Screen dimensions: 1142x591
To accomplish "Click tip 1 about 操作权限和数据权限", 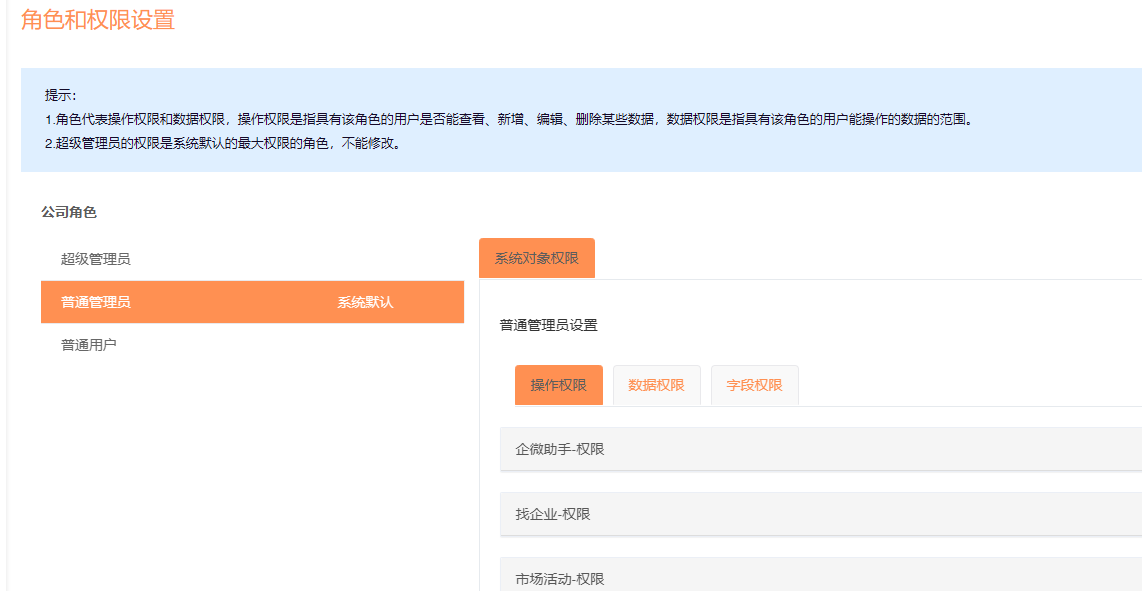I will 508,119.
